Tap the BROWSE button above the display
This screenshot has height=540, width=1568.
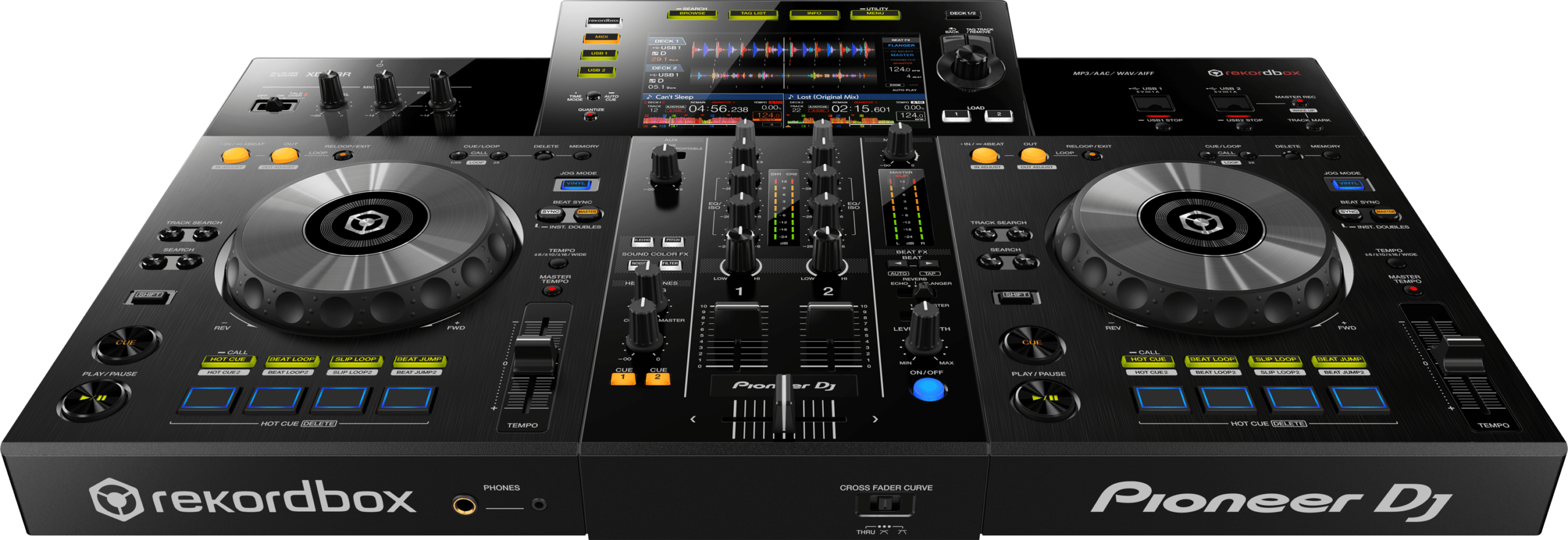click(692, 13)
